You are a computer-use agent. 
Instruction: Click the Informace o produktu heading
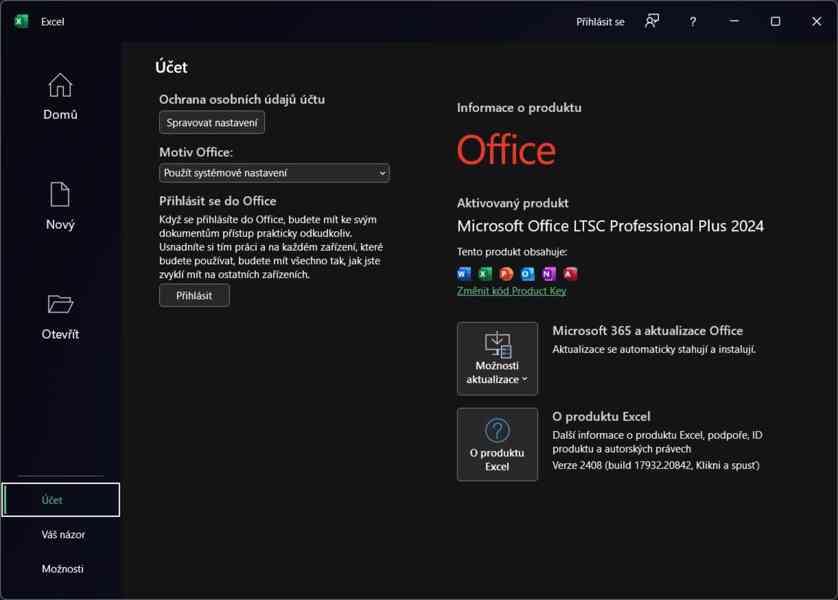(x=519, y=108)
